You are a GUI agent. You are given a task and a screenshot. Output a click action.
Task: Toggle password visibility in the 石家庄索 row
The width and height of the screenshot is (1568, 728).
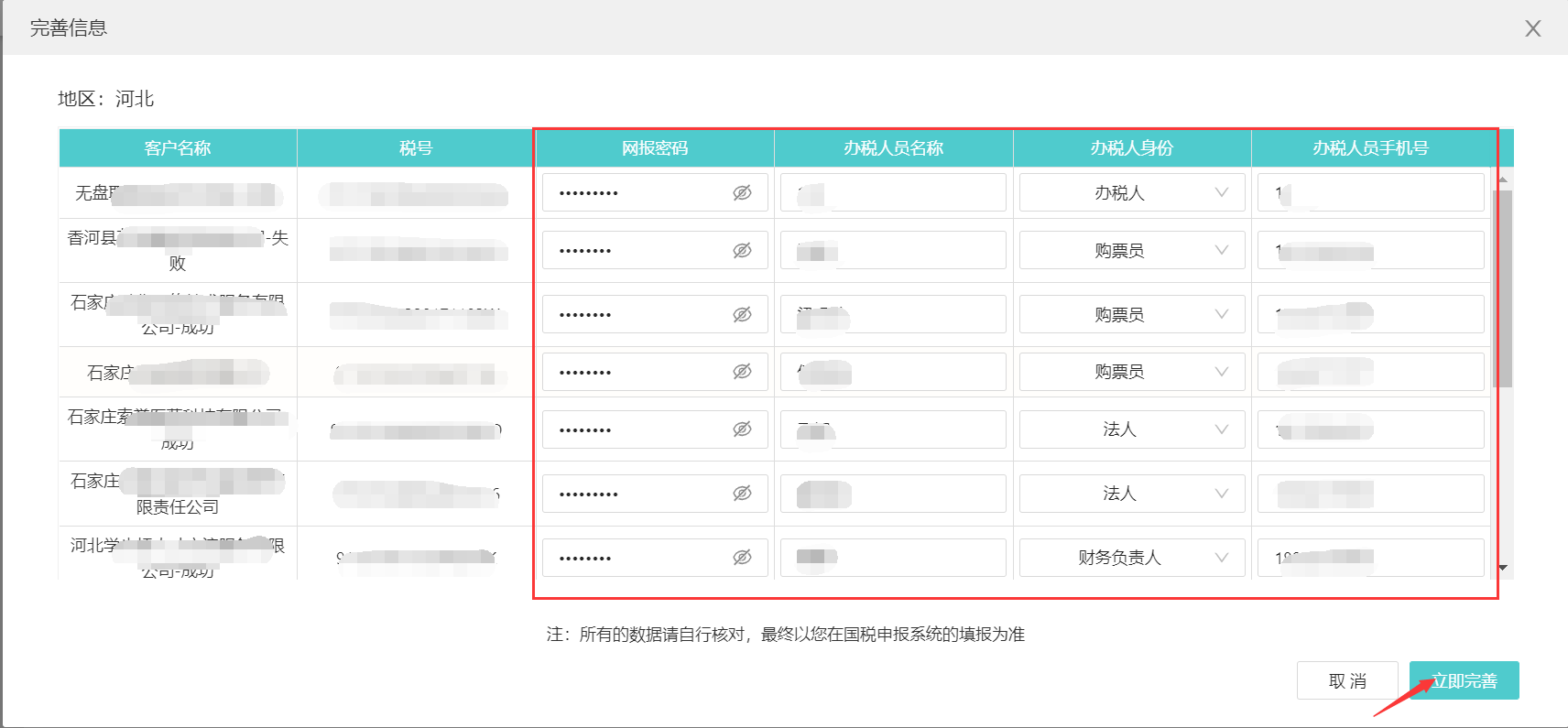pyautogui.click(x=742, y=429)
